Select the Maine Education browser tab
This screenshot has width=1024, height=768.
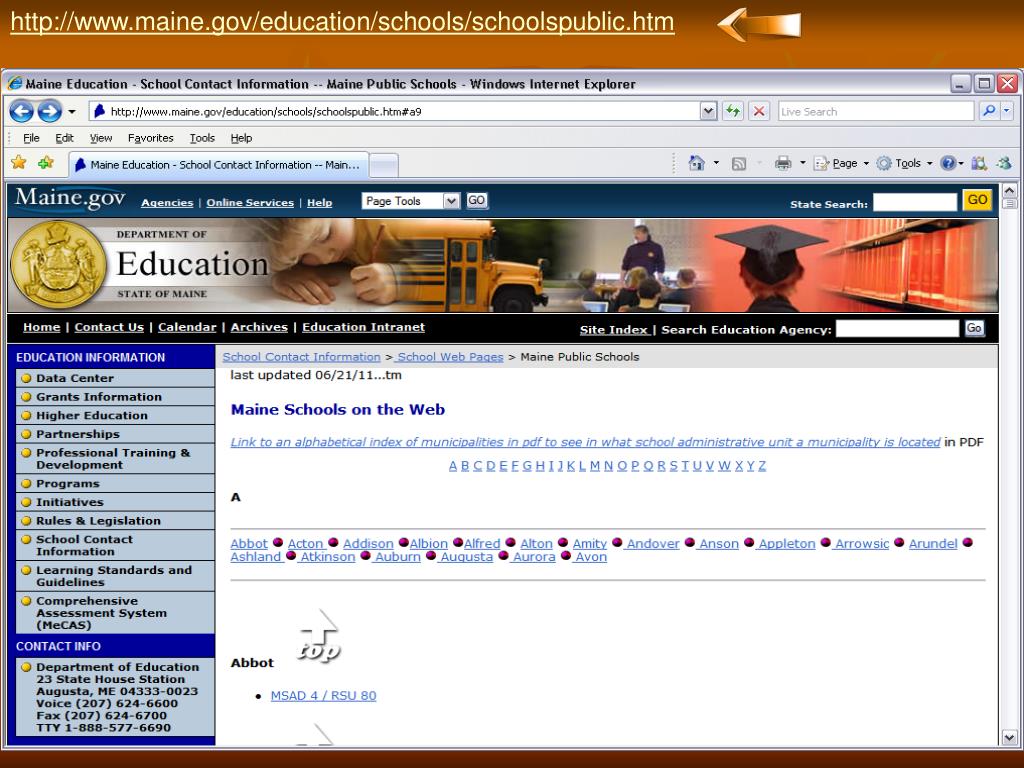[x=219, y=165]
